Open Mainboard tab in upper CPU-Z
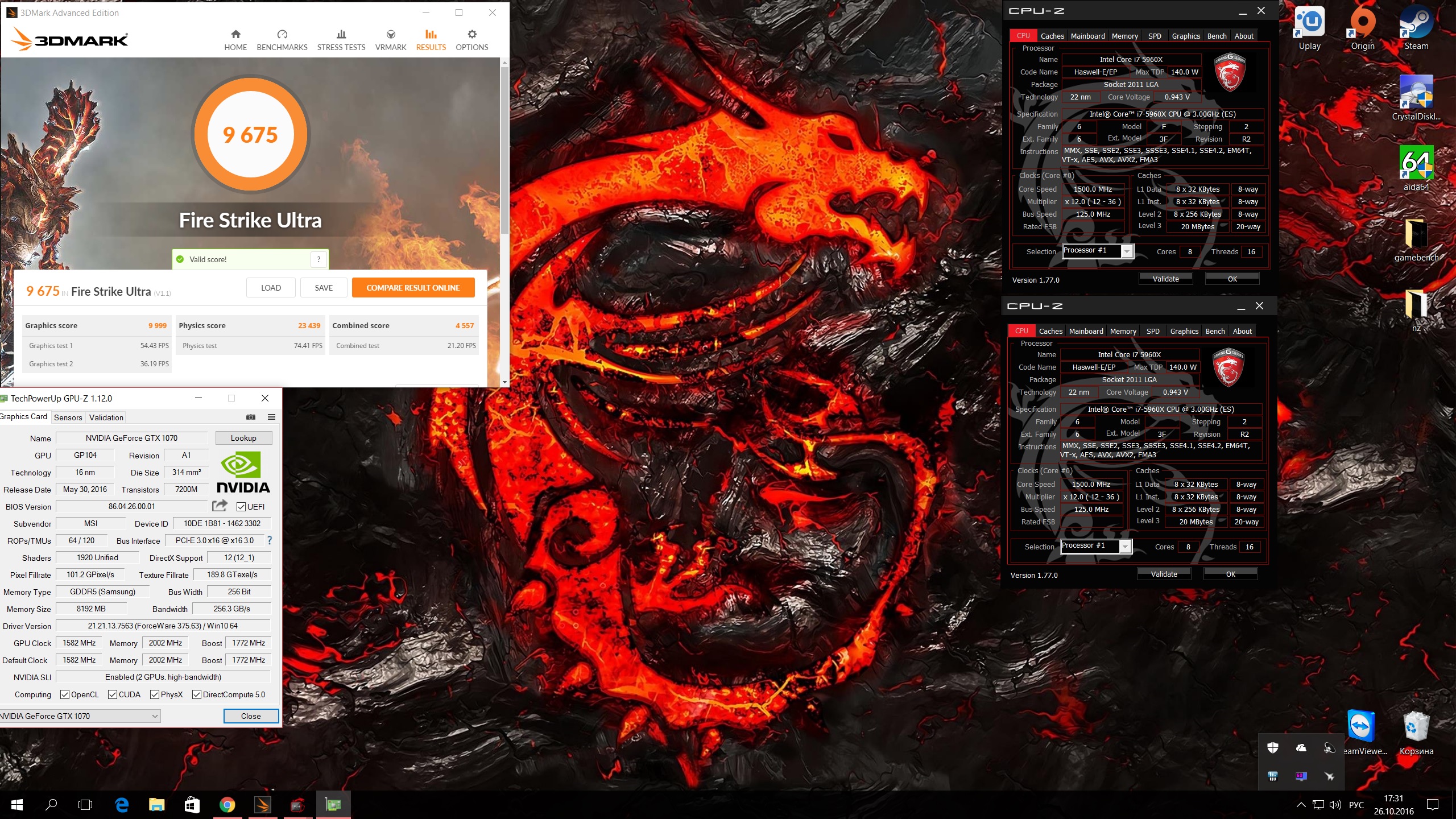Viewport: 1456px width, 819px height. coord(1088,36)
